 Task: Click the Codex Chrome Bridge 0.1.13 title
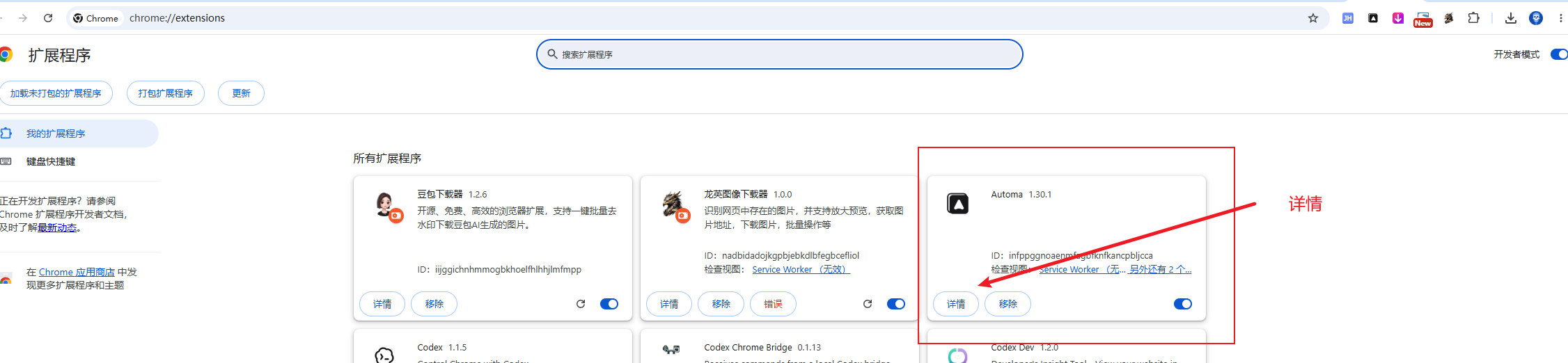[762, 347]
